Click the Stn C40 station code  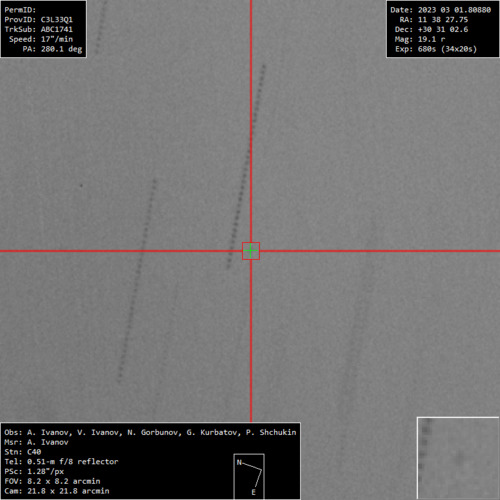point(23,452)
